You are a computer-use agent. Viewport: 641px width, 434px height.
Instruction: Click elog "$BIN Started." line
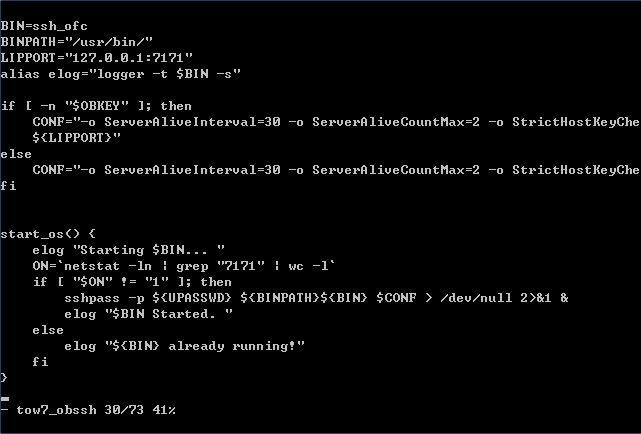(148, 314)
